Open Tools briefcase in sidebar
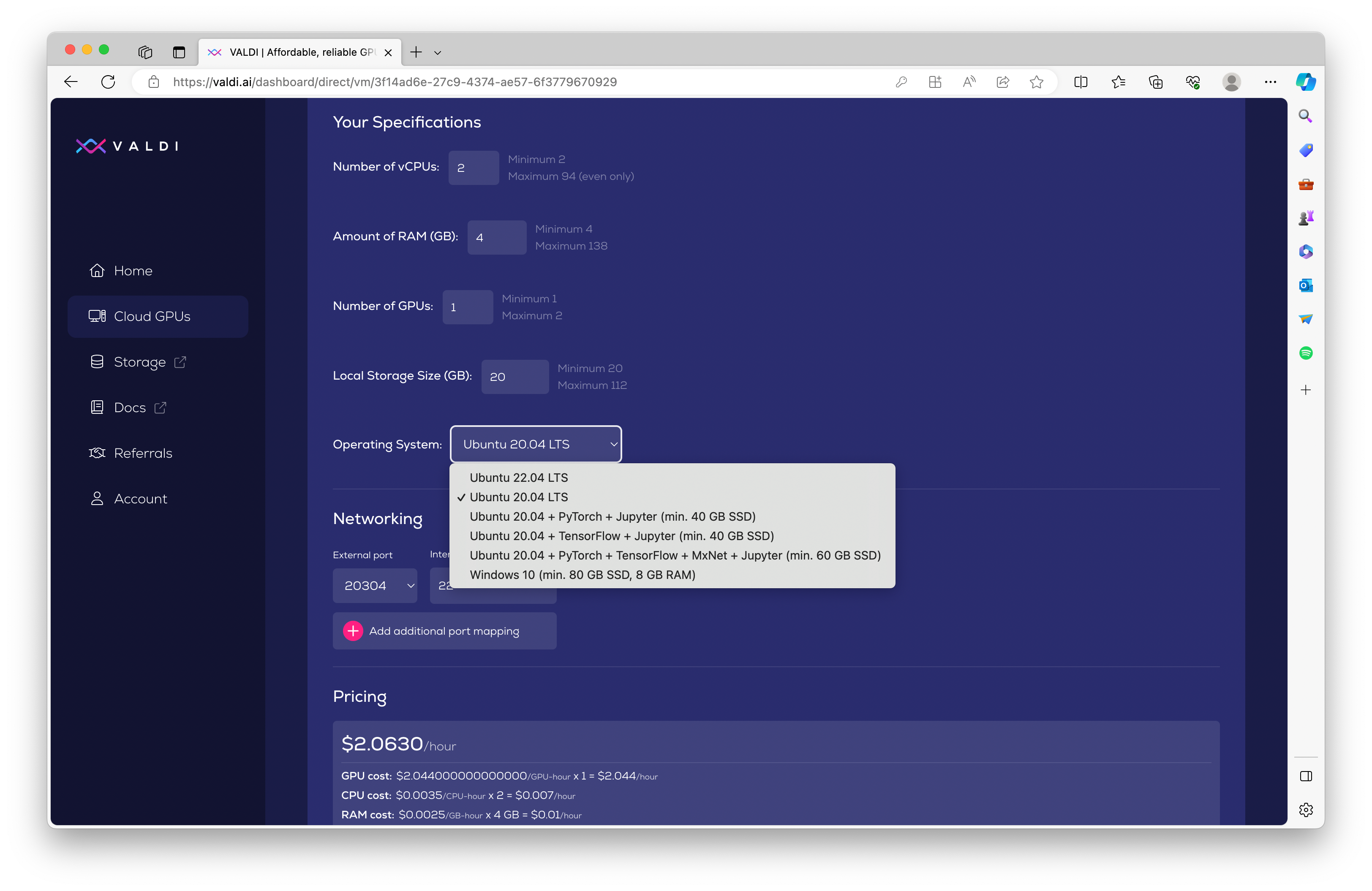This screenshot has height=891, width=1372. [x=1306, y=185]
